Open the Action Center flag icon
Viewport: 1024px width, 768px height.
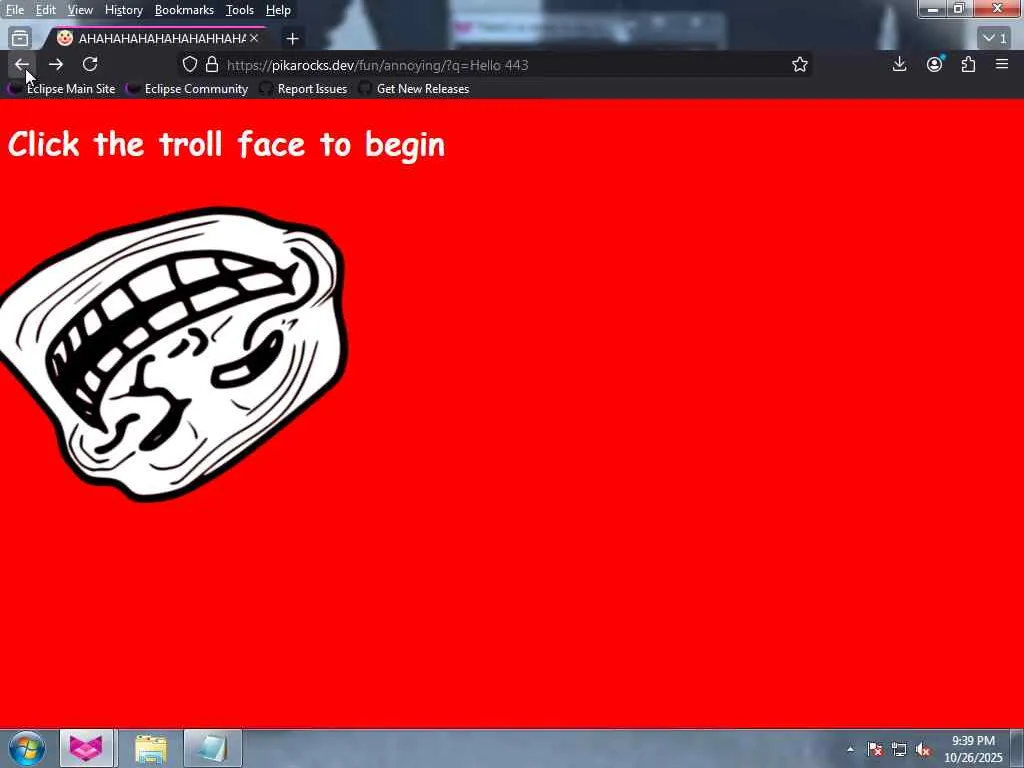(x=875, y=749)
